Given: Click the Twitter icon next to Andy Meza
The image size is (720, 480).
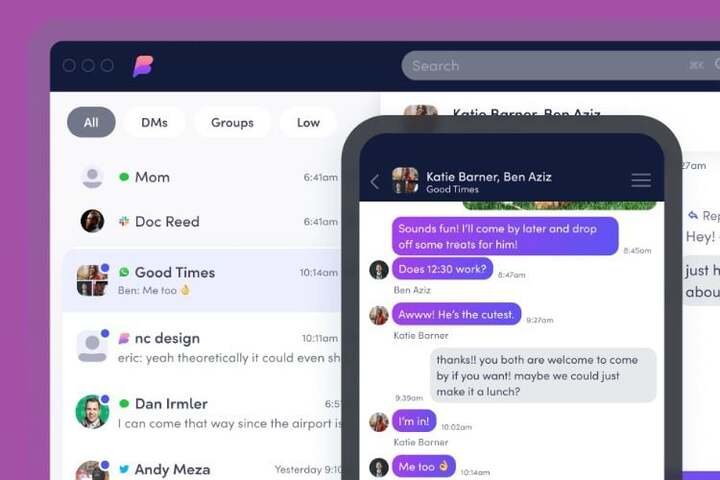Looking at the screenshot, I should pyautogui.click(x=124, y=469).
